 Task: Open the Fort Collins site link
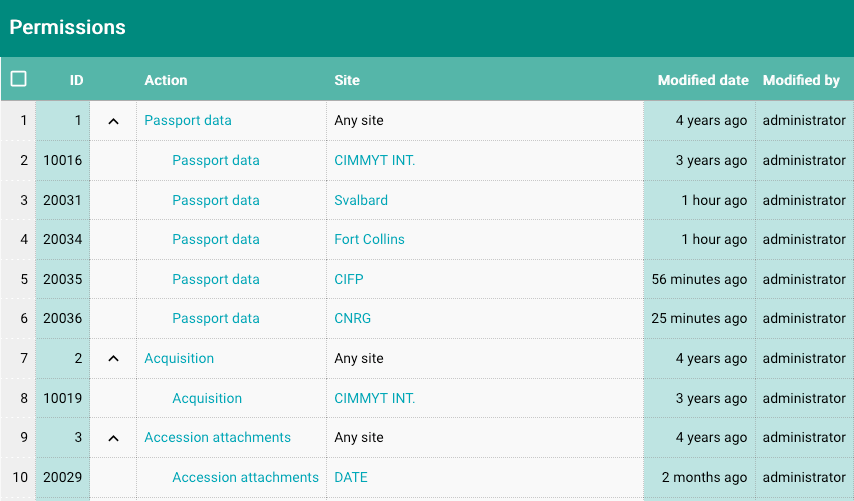coord(369,239)
